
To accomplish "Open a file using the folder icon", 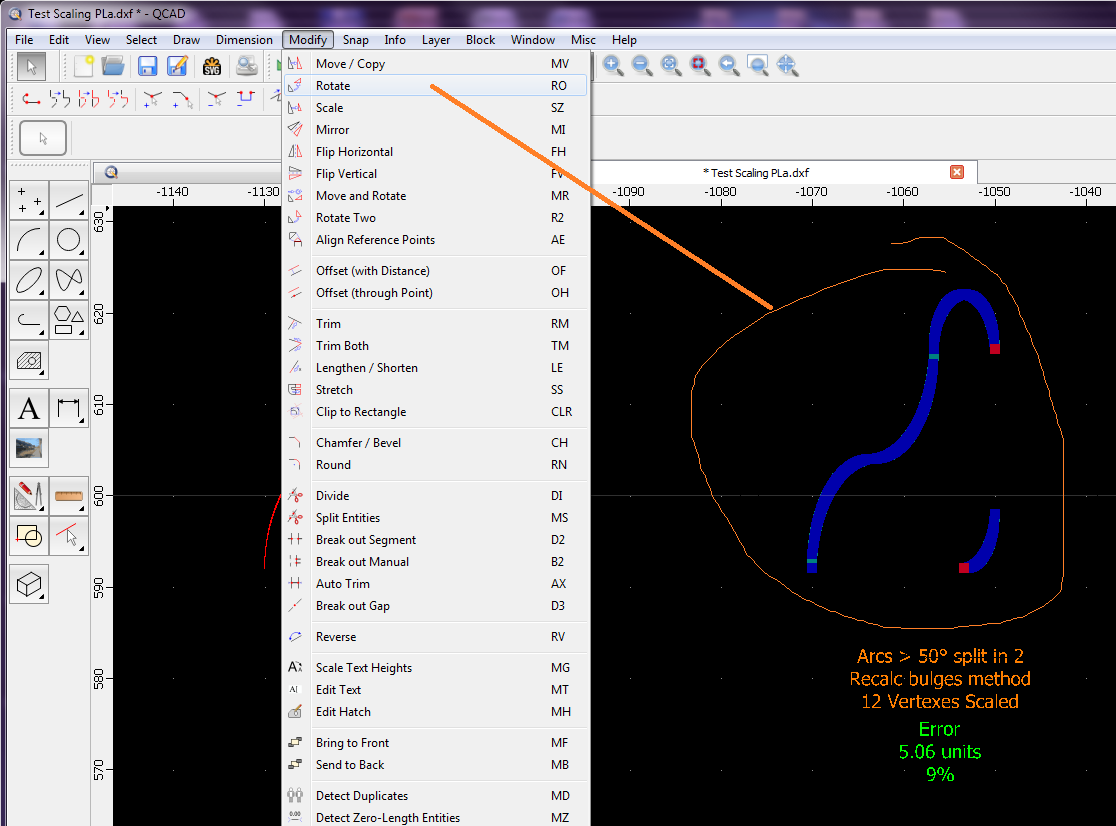I will pyautogui.click(x=113, y=66).
